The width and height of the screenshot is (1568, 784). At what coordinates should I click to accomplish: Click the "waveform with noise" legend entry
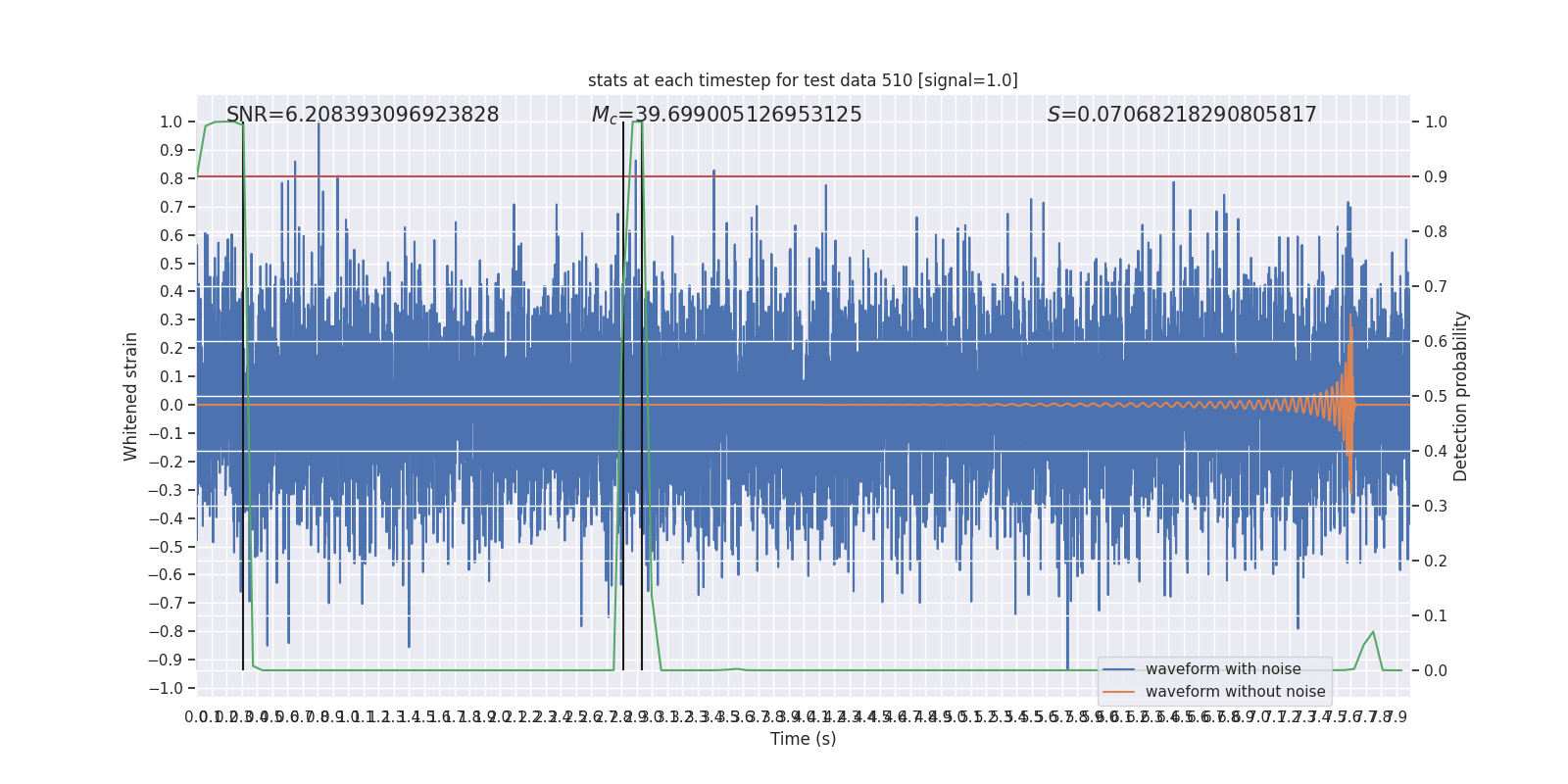click(x=1223, y=669)
